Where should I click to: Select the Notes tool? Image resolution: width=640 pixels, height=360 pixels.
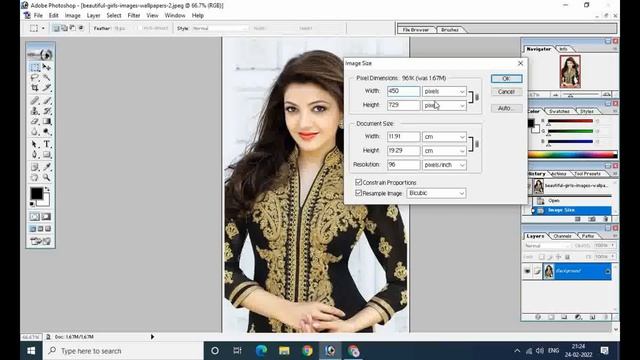pyautogui.click(x=35, y=167)
